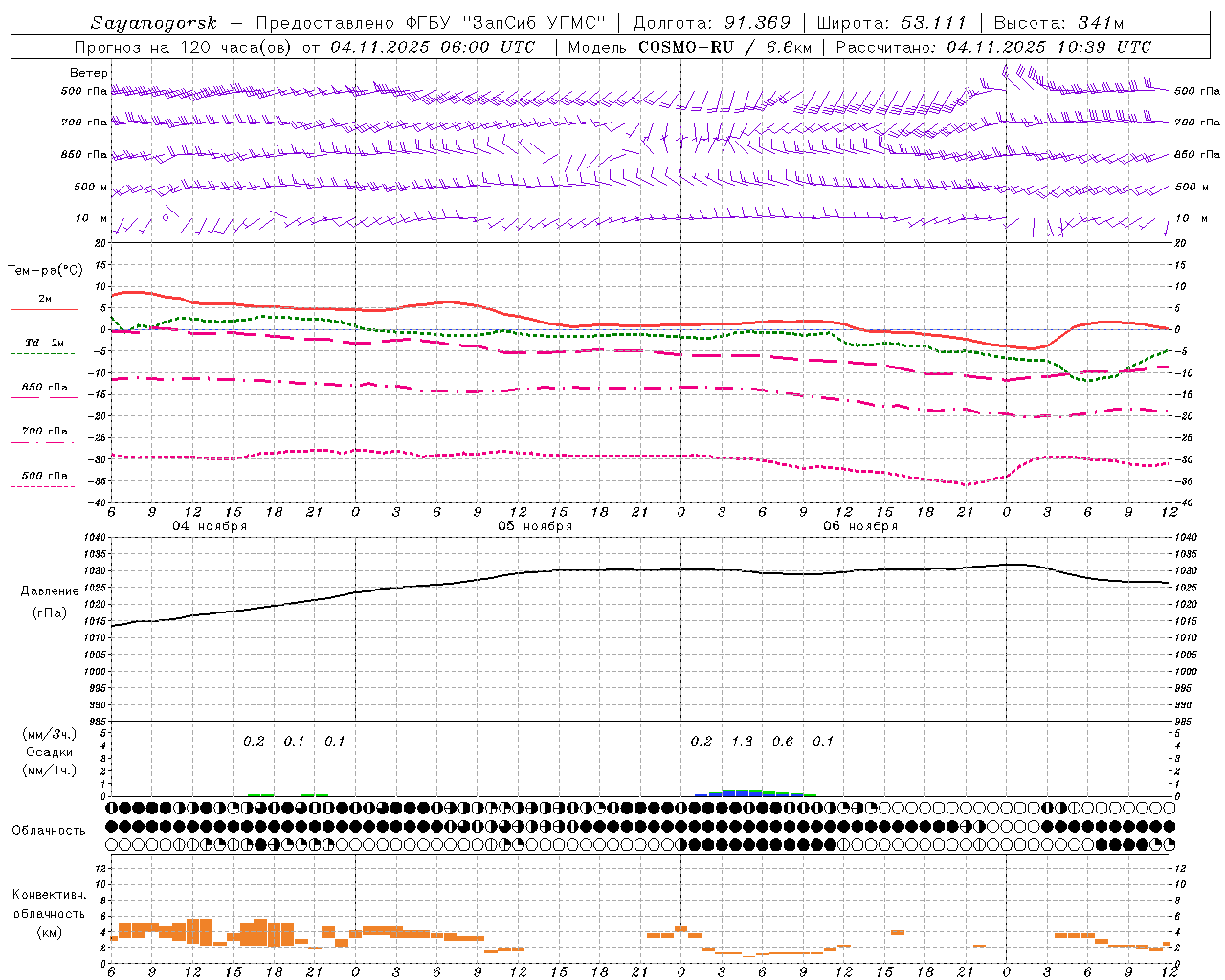Click the 'Рассчитано: 04.11.2025 10:39 UTC' timestamp

[993, 47]
